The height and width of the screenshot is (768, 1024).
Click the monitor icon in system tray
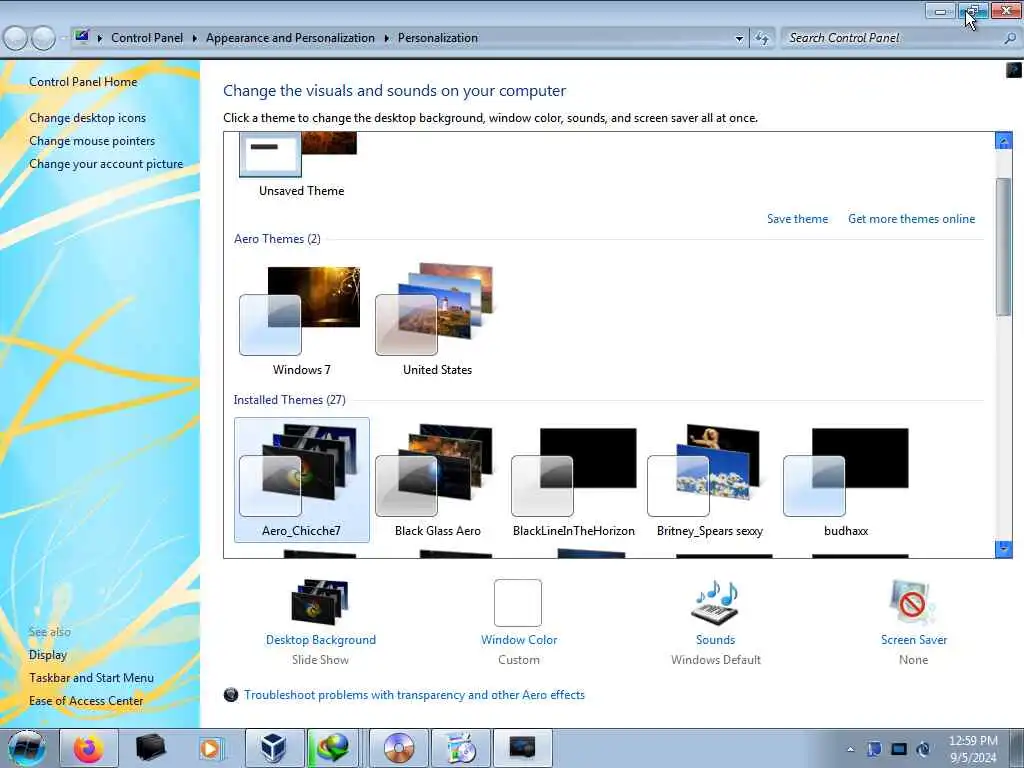click(x=899, y=749)
